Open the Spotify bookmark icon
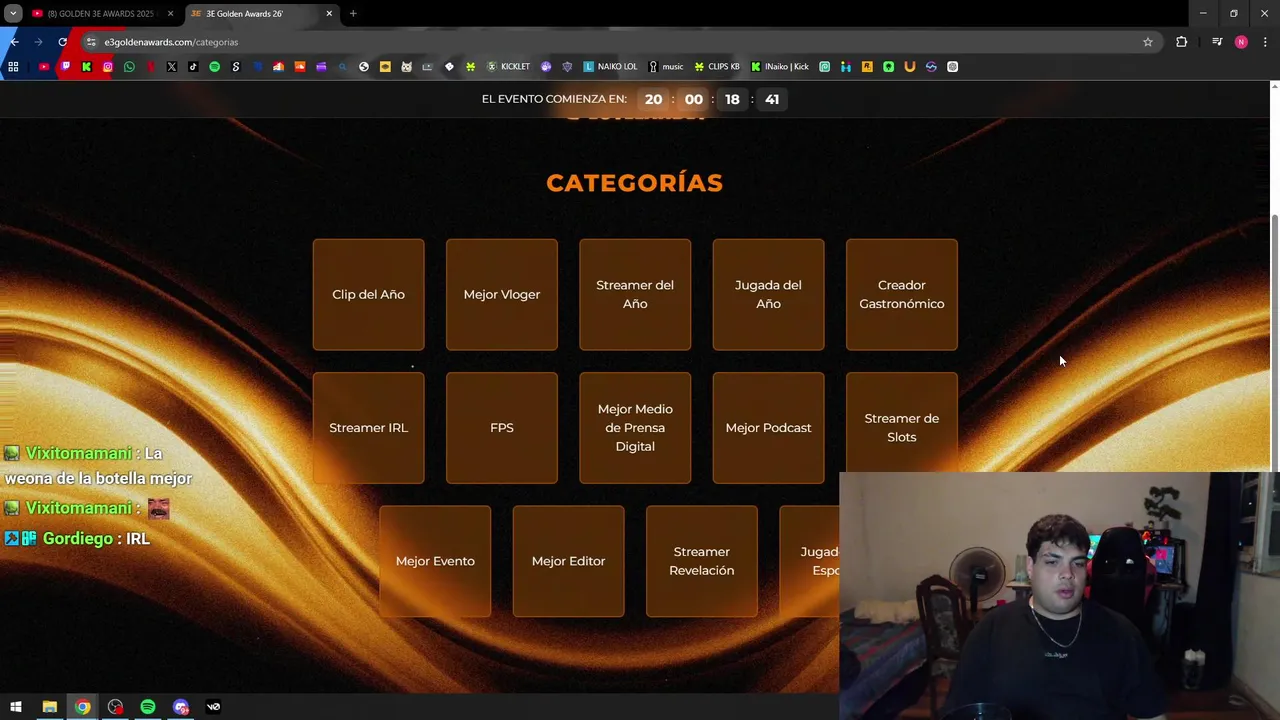This screenshot has height=720, width=1280. pyautogui.click(x=214, y=67)
